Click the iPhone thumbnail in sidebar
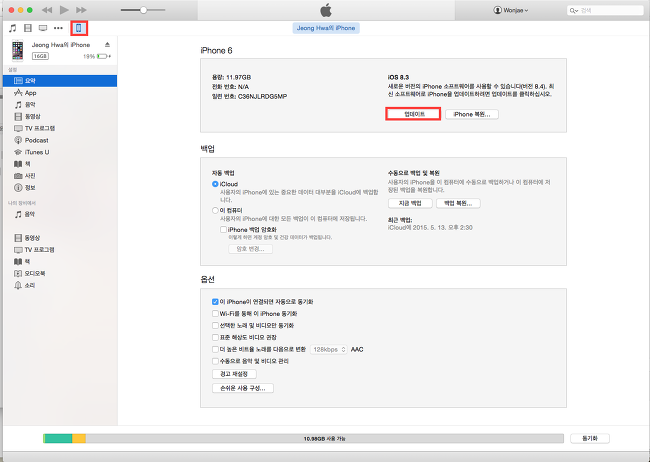Image resolution: width=650 pixels, height=462 pixels. pyautogui.click(x=17, y=50)
